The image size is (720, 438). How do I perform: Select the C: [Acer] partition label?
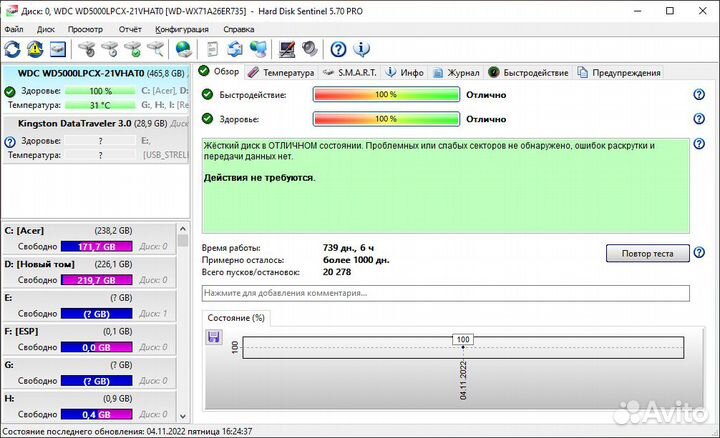click(x=24, y=230)
